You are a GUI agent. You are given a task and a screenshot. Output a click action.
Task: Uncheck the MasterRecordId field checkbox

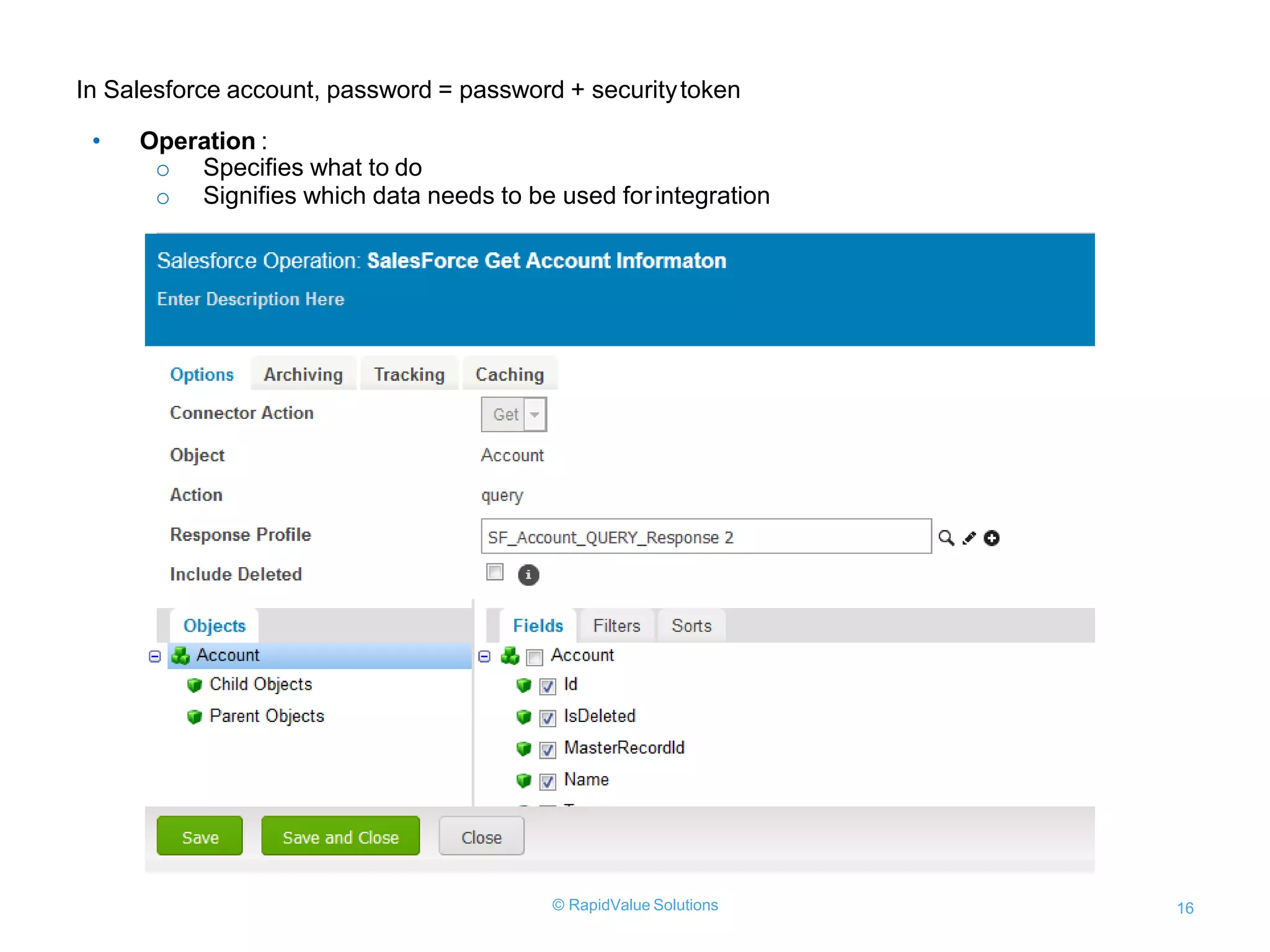(x=548, y=749)
